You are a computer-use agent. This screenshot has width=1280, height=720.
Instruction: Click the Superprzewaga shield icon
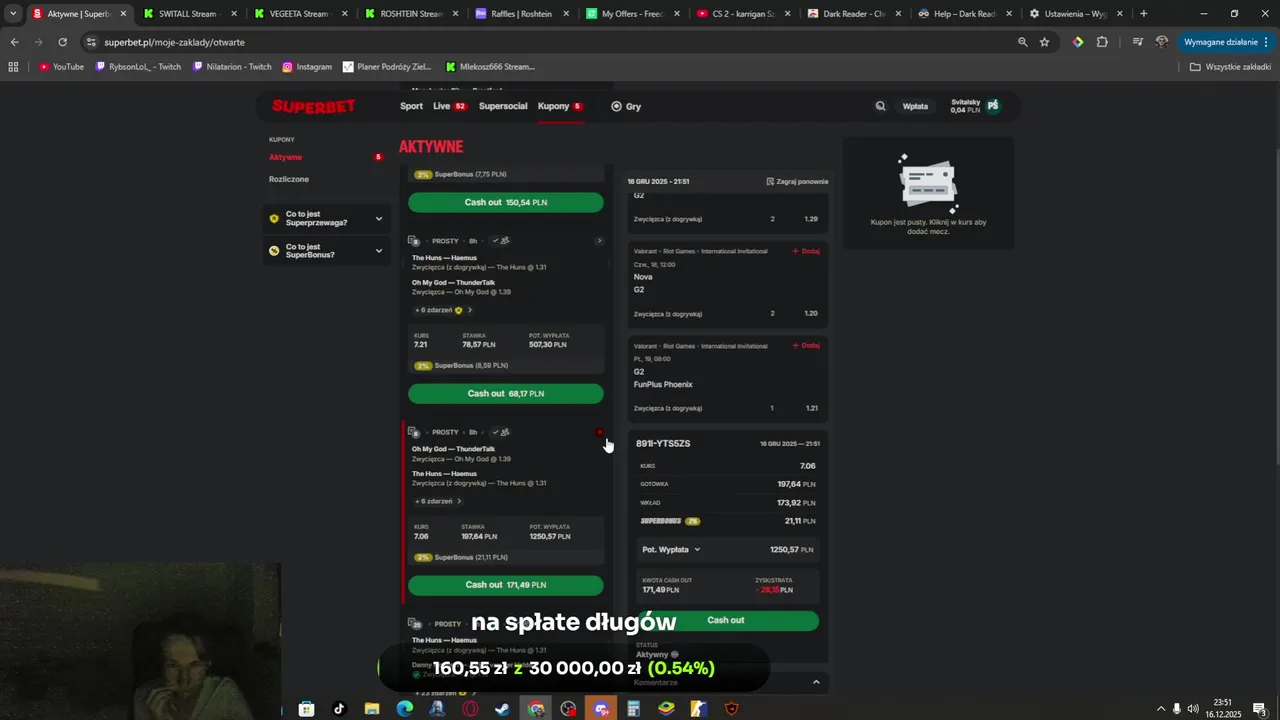274,218
